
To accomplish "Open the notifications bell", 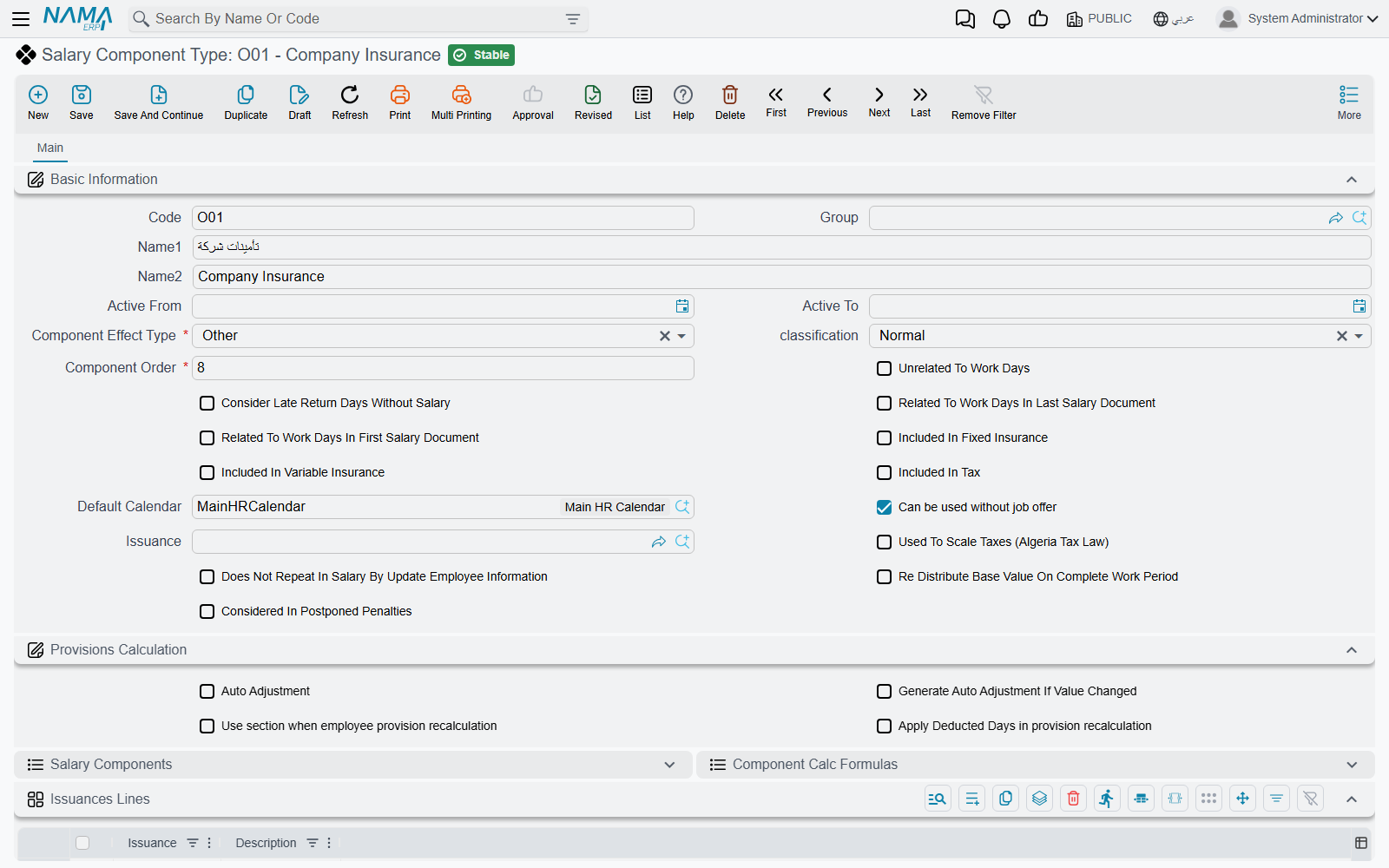I will pos(1002,18).
